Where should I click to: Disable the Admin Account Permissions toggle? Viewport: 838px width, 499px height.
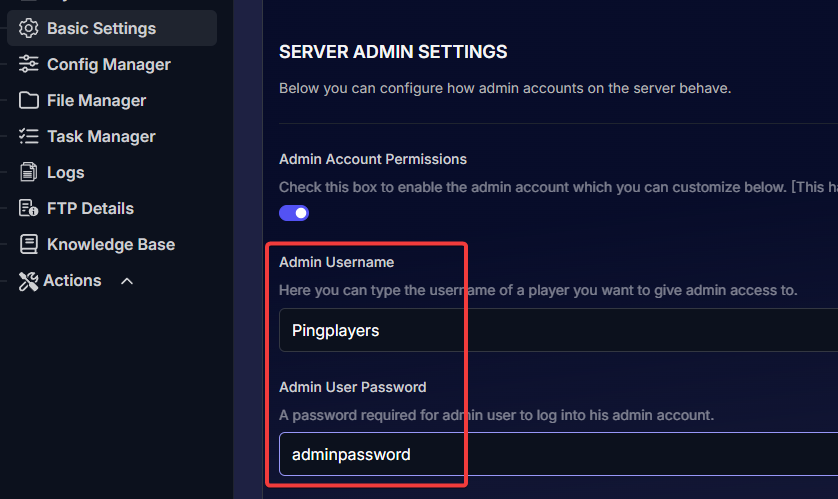pos(294,213)
